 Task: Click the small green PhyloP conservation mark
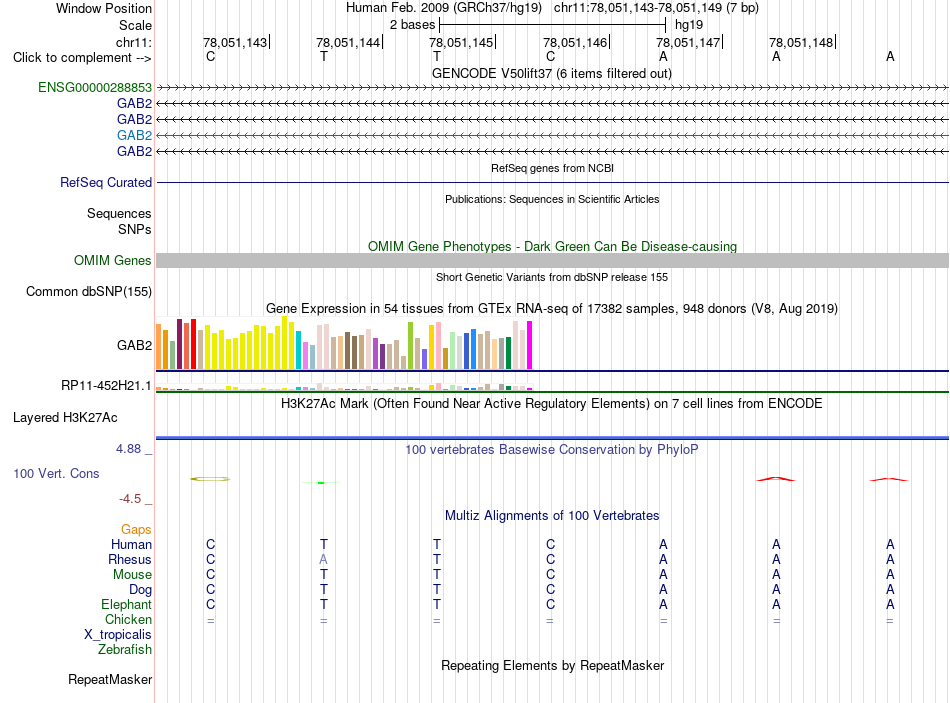pyautogui.click(x=321, y=482)
